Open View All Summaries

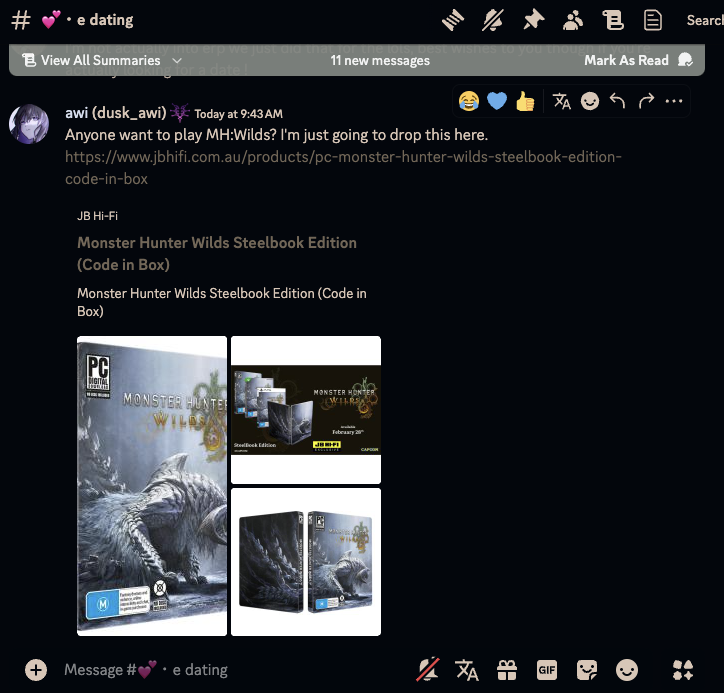point(100,60)
